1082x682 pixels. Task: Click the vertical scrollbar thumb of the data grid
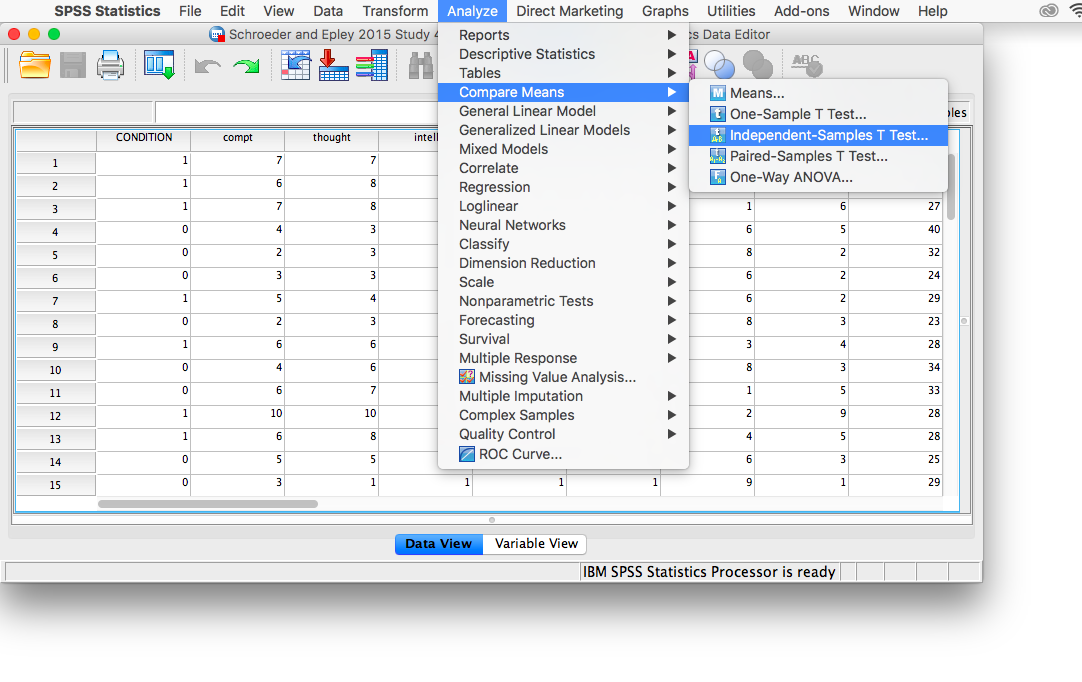951,186
